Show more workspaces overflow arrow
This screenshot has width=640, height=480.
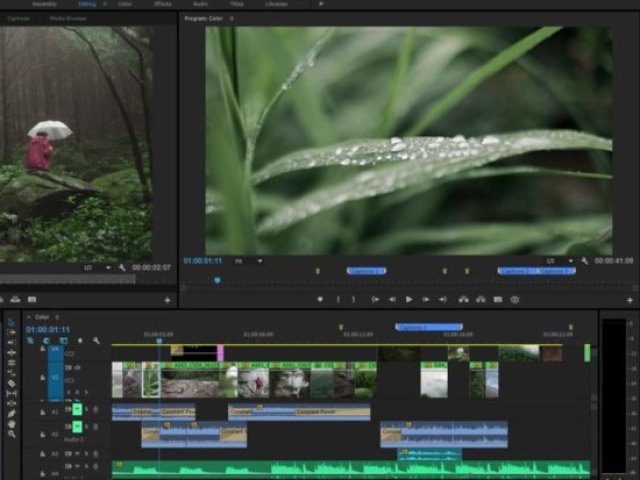[x=321, y=4]
